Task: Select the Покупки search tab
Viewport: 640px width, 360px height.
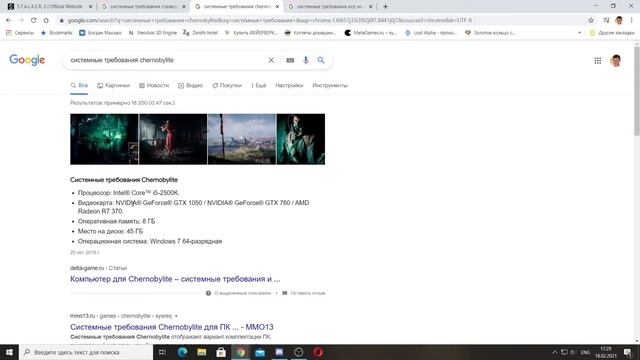Action: pyautogui.click(x=227, y=85)
